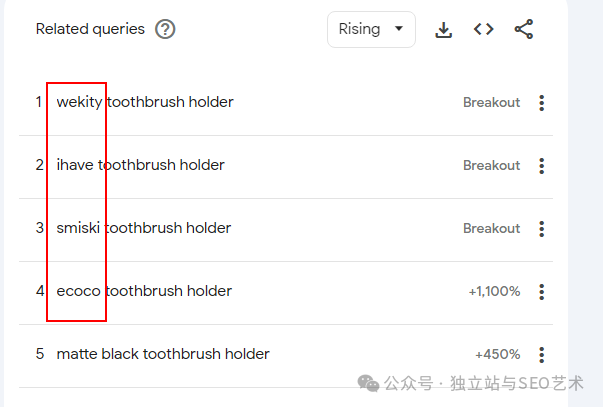
Task: Open more options for ihave toothbrush holder
Action: click(542, 166)
